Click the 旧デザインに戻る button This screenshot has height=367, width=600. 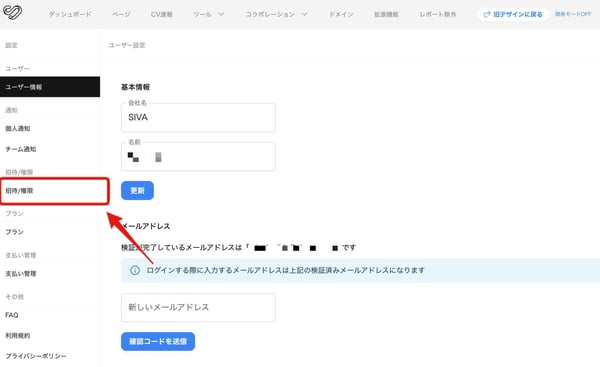point(513,15)
